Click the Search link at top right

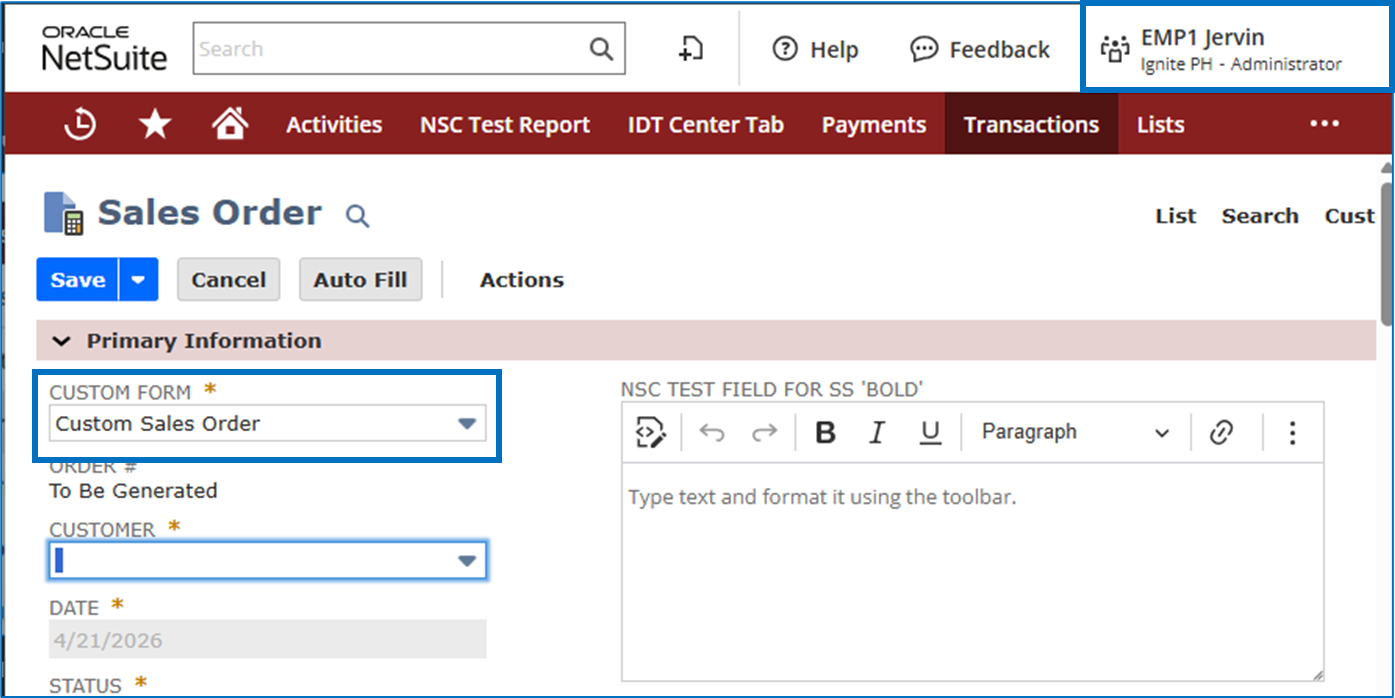1260,216
